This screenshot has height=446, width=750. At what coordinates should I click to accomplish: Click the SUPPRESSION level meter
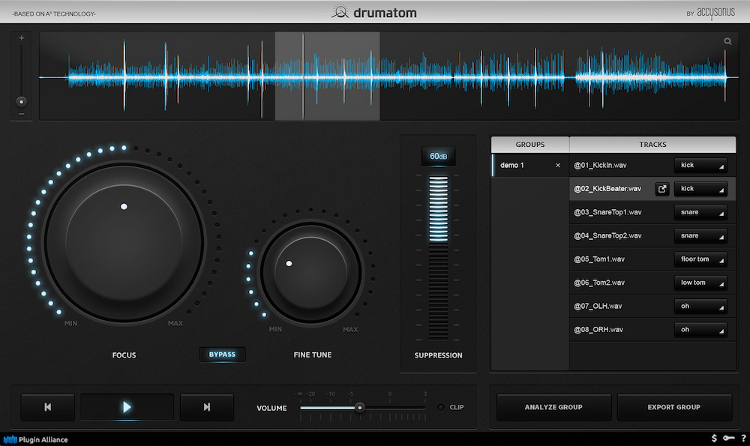[x=438, y=257]
